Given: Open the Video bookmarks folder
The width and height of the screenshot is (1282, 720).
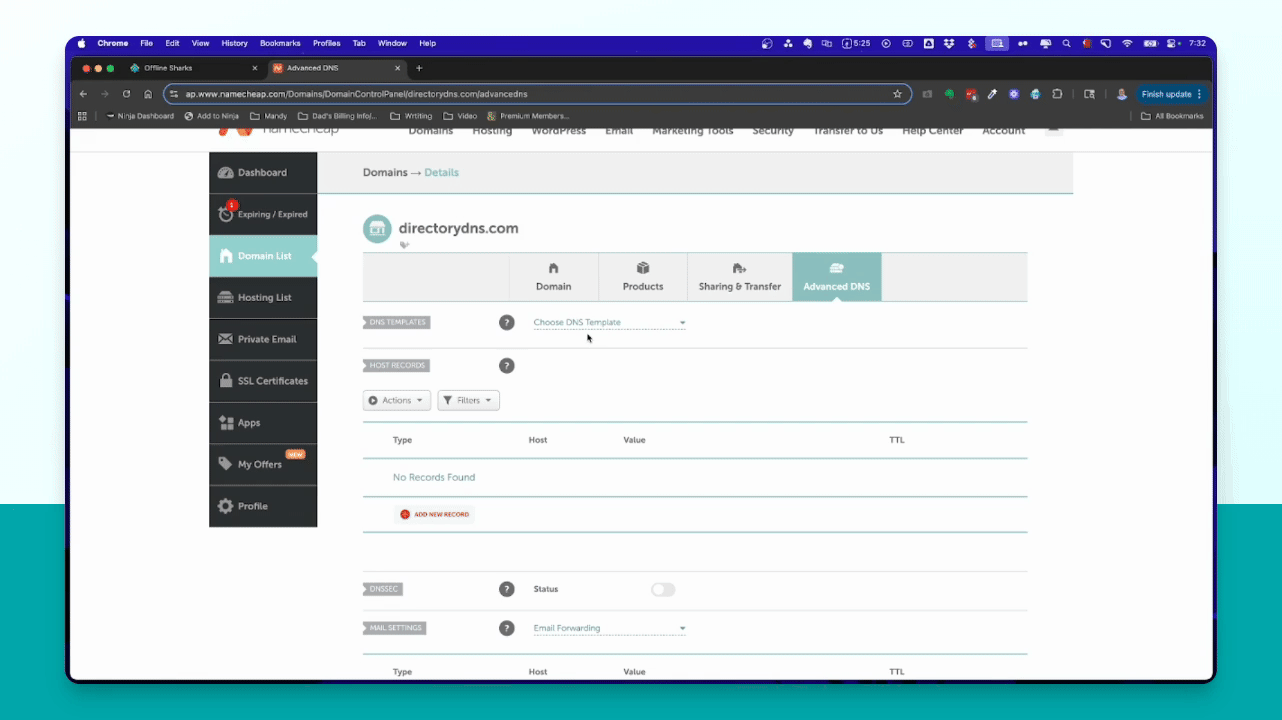Looking at the screenshot, I should pos(460,116).
